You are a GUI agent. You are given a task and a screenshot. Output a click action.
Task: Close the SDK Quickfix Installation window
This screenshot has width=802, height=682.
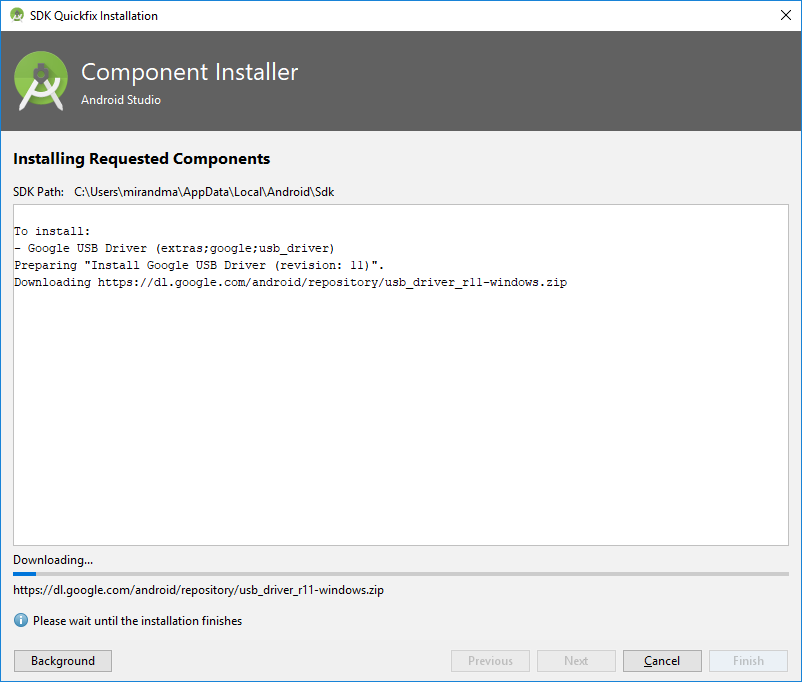[786, 16]
